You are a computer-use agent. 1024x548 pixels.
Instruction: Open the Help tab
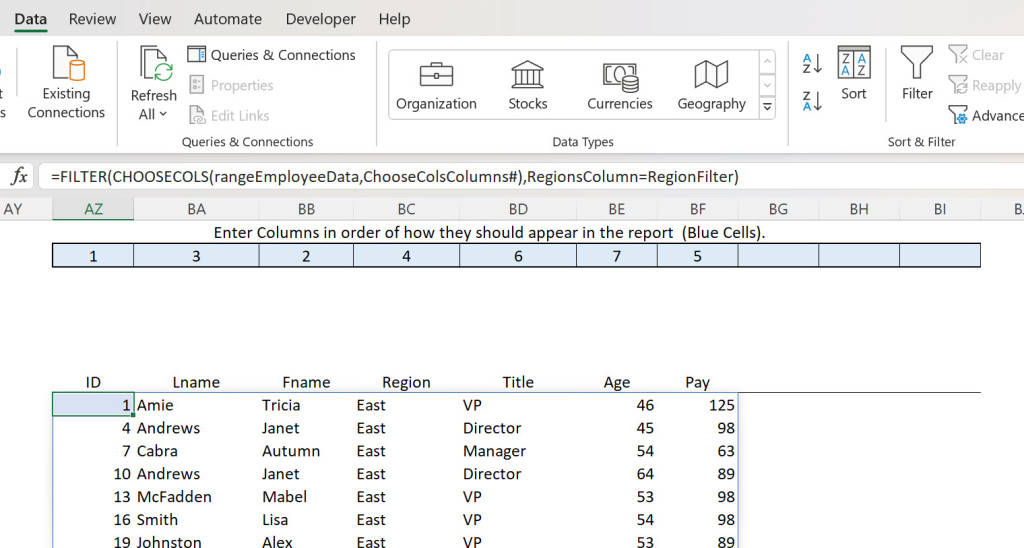click(x=394, y=19)
